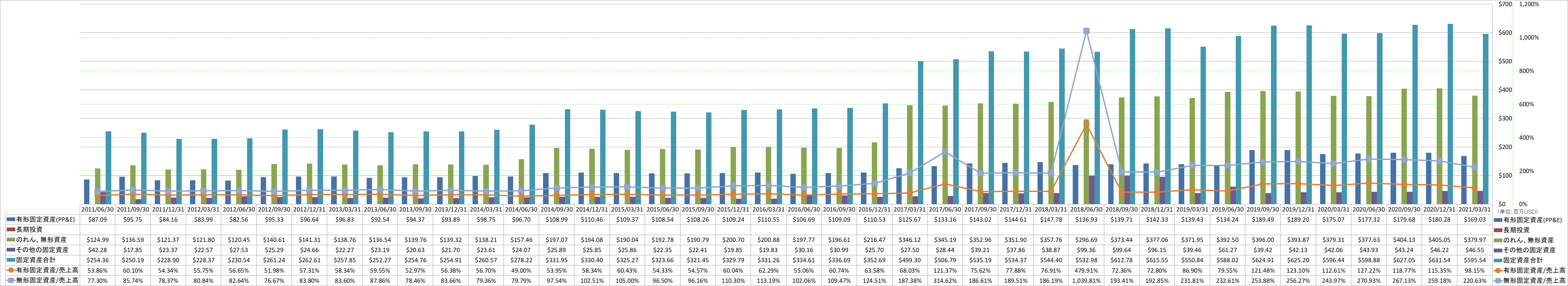Click the $631.54 total under 2020/12/31
The height and width of the screenshot is (286, 1568).
click(1440, 260)
